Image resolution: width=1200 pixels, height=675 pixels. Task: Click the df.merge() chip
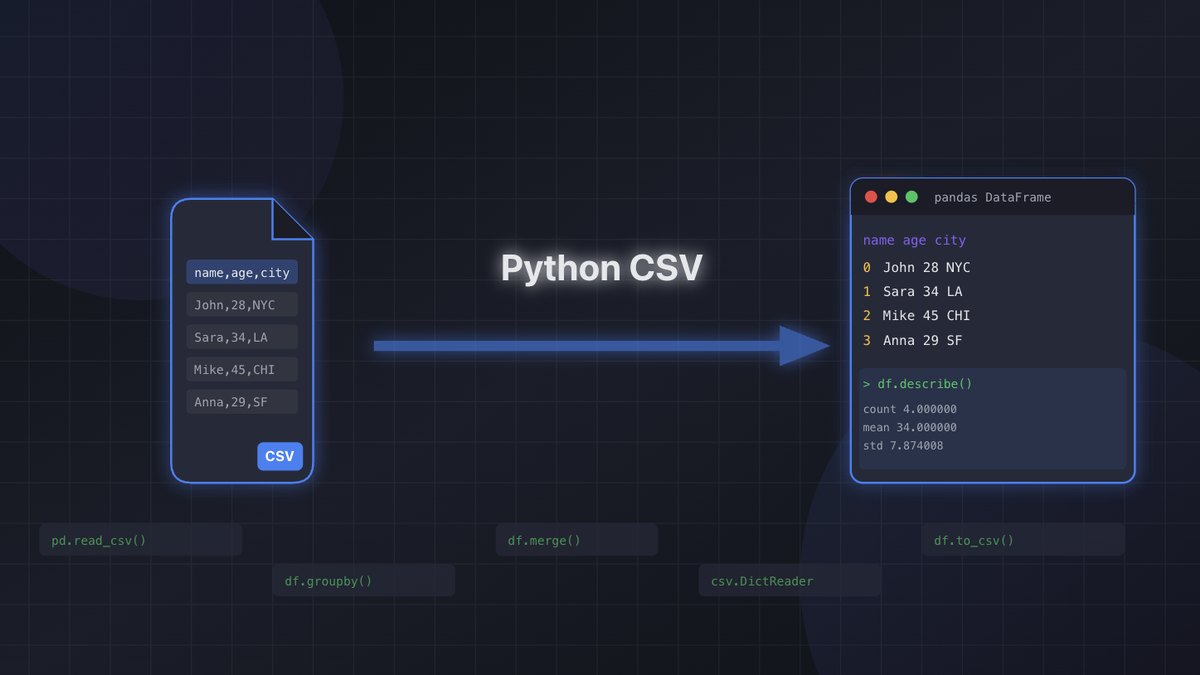[577, 540]
